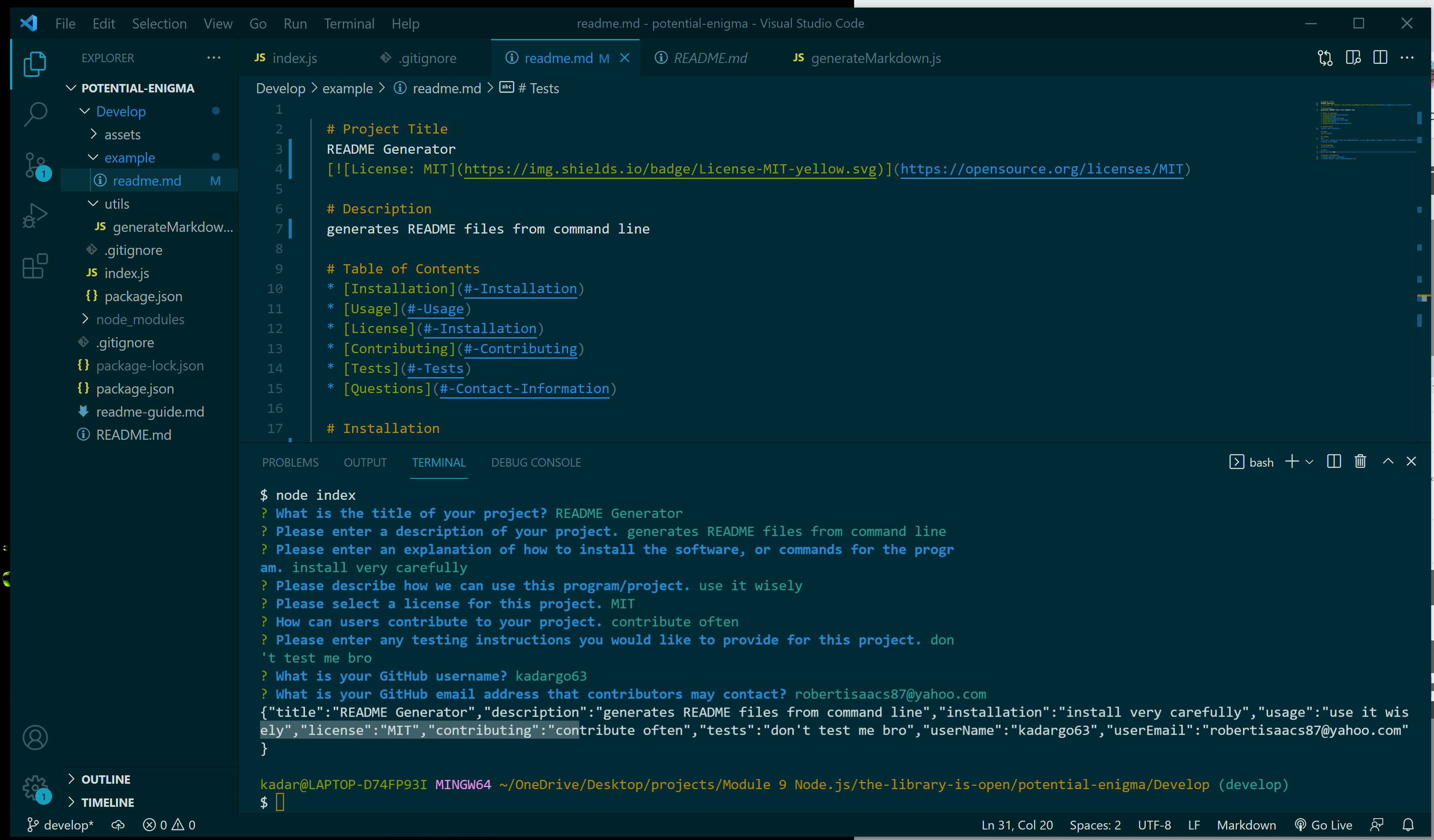Close the terminal panel
This screenshot has height=840, width=1434.
tap(1410, 461)
